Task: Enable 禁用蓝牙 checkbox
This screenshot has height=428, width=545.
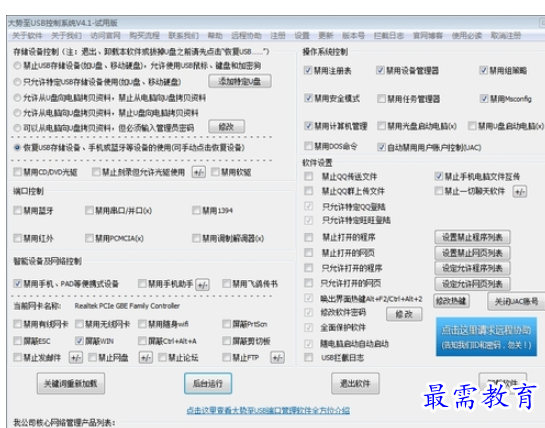Action: pos(17,210)
